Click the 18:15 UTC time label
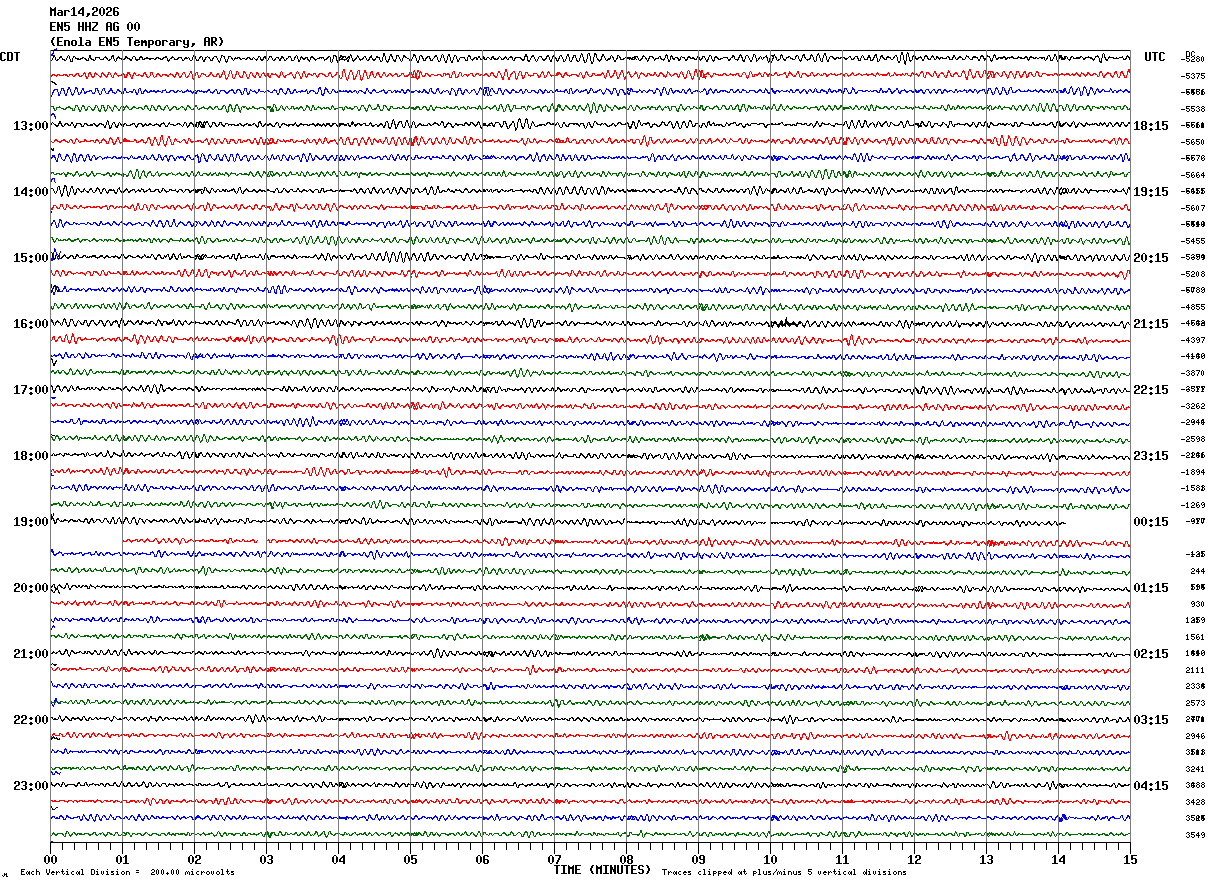 (x=1151, y=126)
